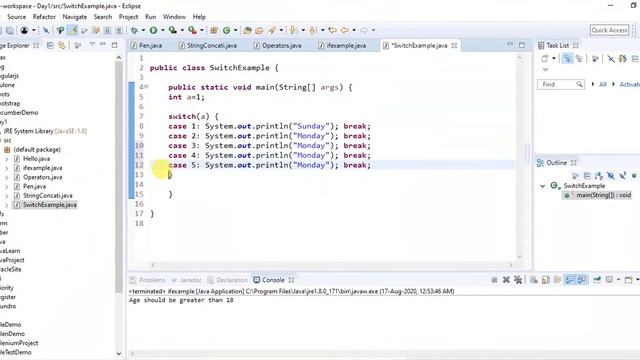Click the Find field in Task List
This screenshot has width=640, height=360.
[x=561, y=84]
